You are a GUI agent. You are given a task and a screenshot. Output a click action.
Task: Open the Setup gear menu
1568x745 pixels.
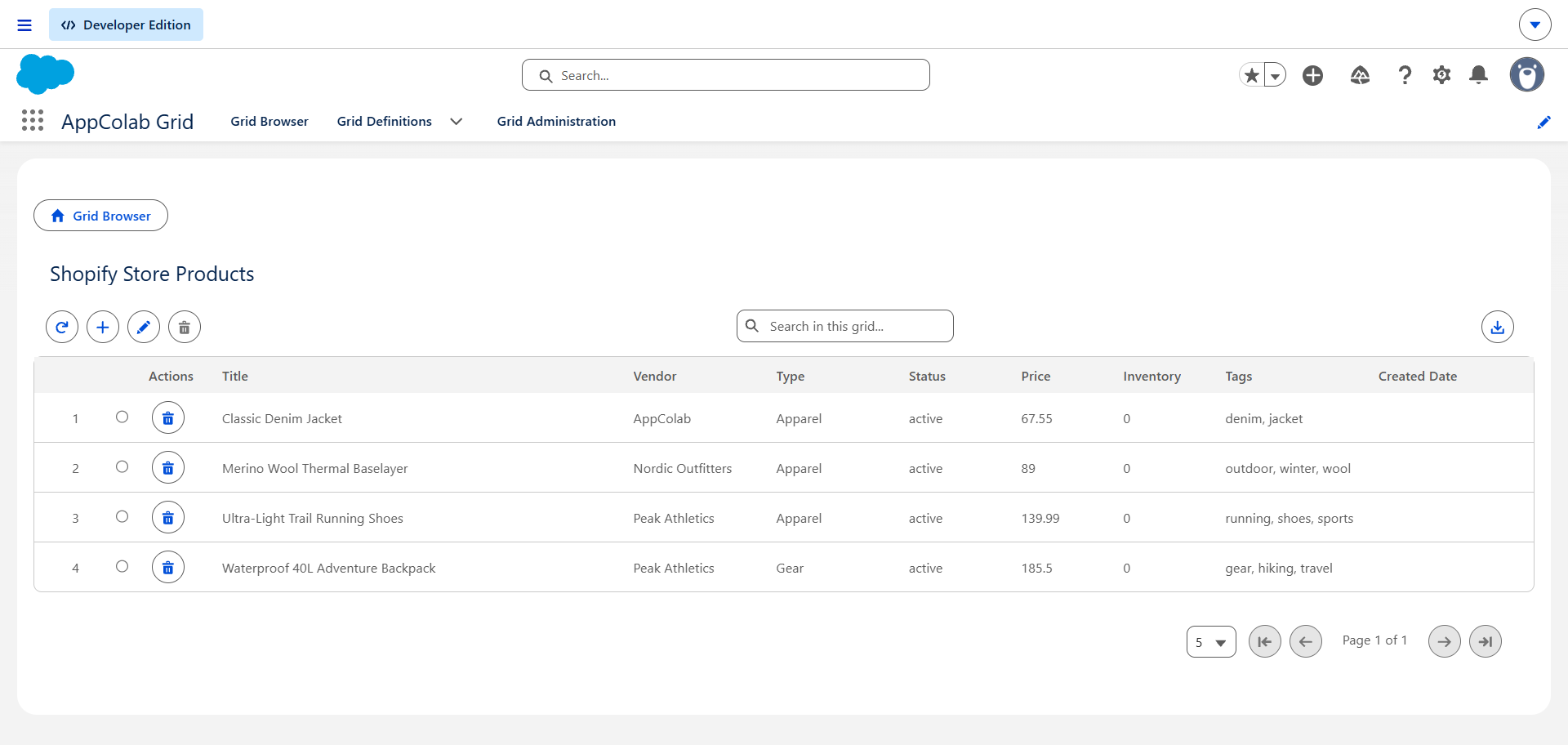[1441, 75]
